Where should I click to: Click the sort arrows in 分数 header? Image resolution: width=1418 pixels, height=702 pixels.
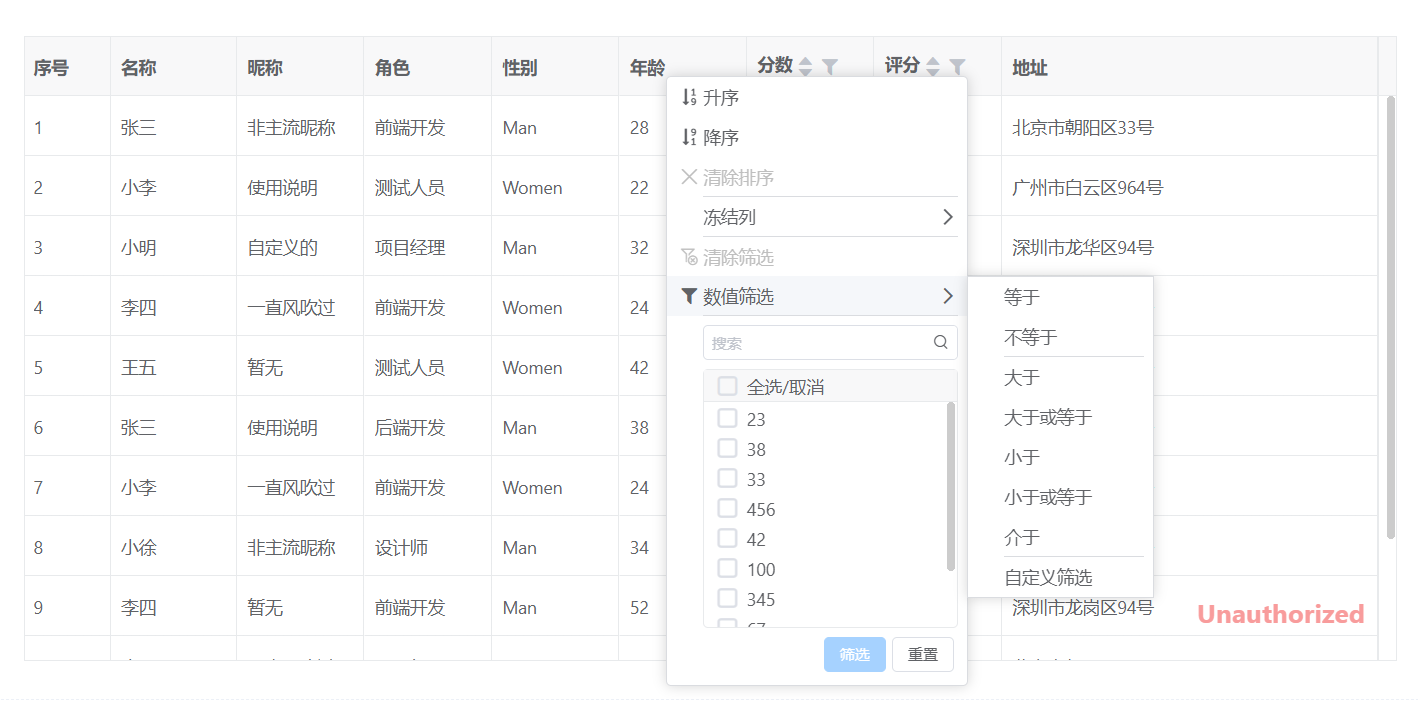coord(806,67)
